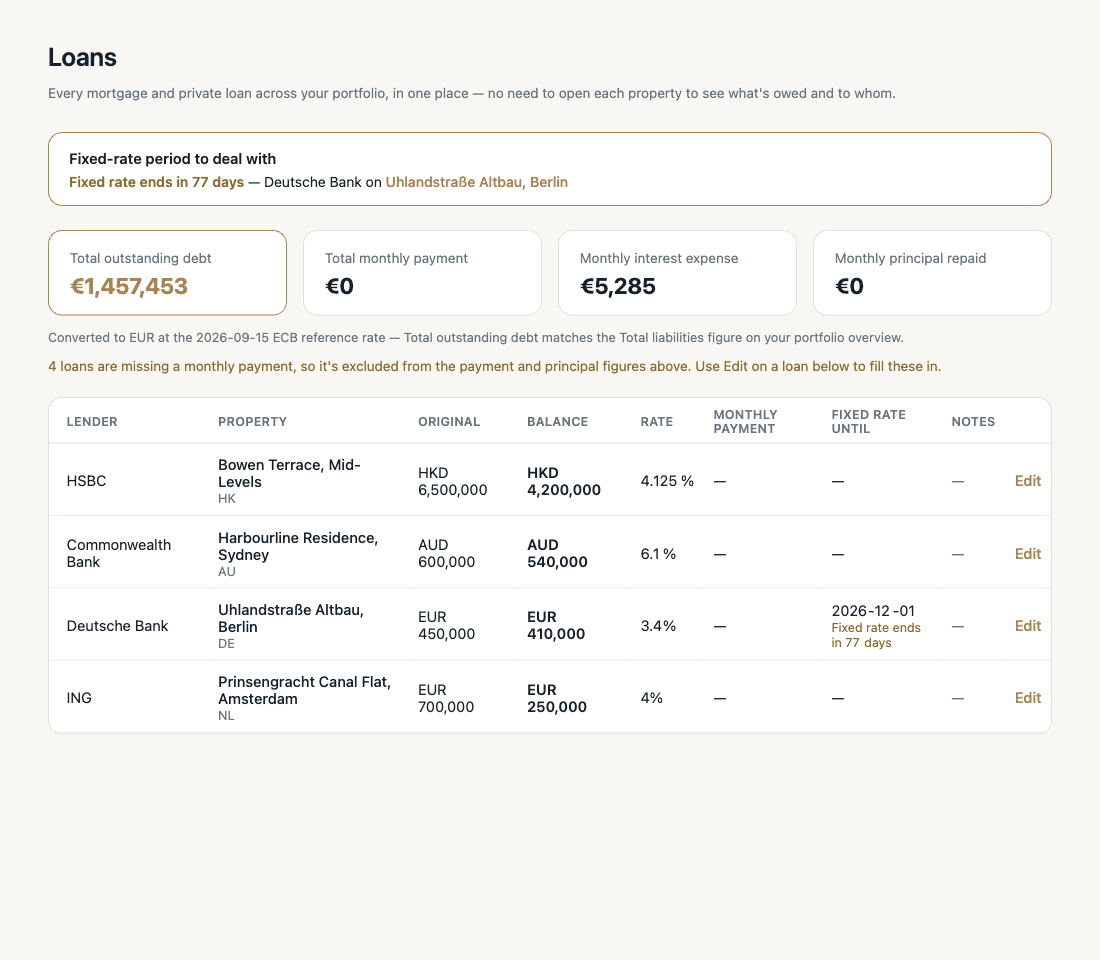
Task: Click Uhlandstraße Altbau, Berlin in the table
Action: 290,618
